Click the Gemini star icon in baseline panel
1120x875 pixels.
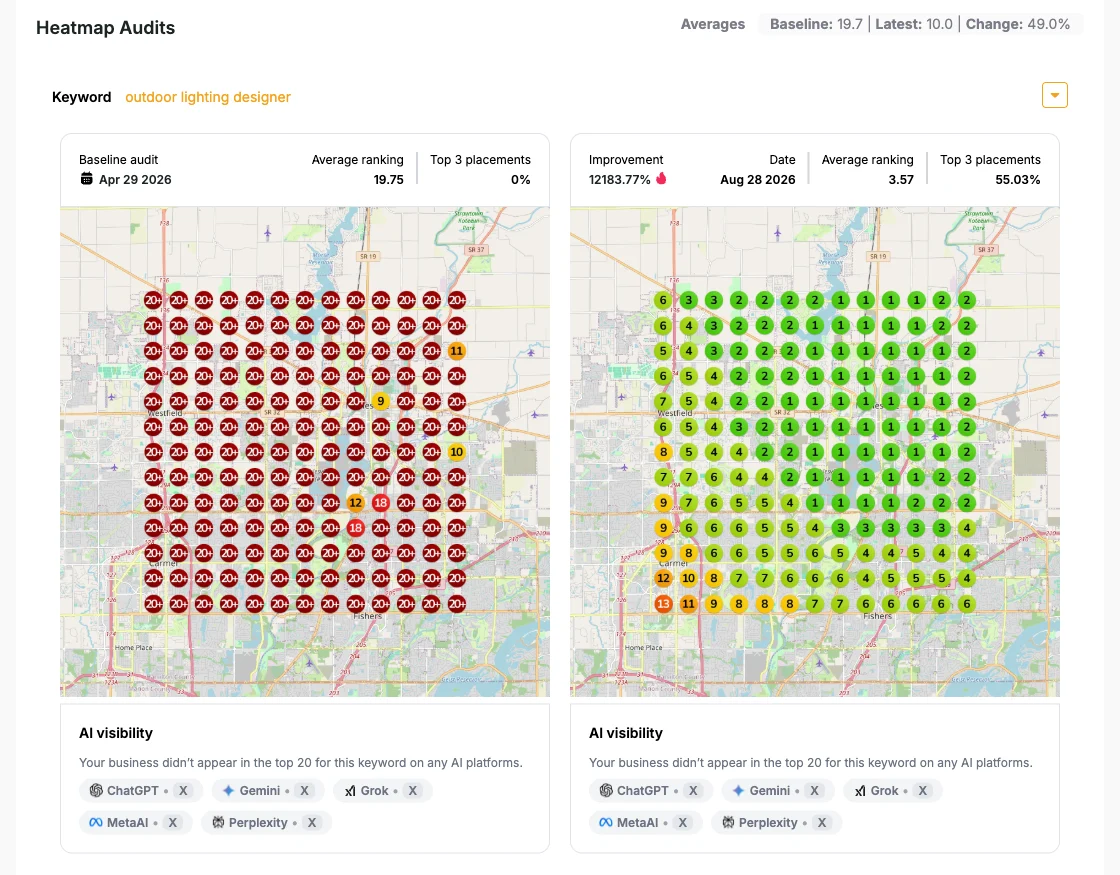229,791
